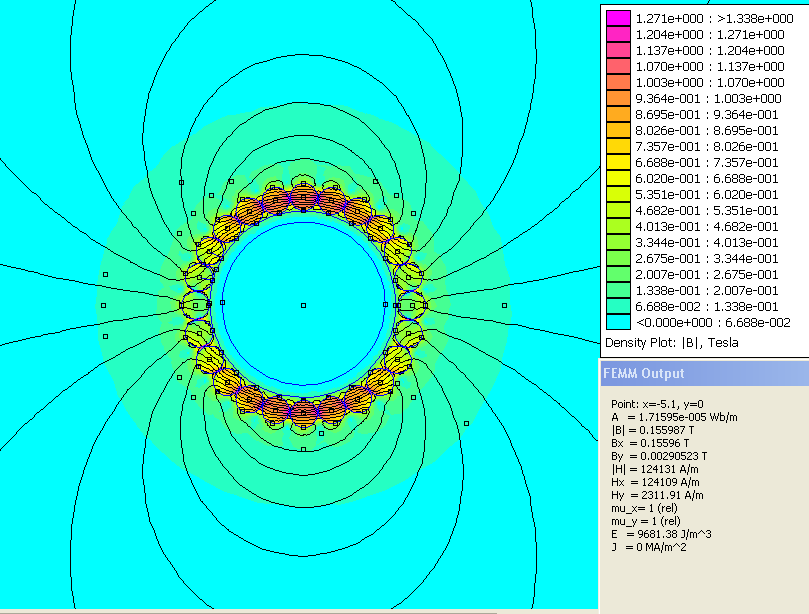Click legend text 2.675e-001 : 3.344e-001

click(x=707, y=258)
